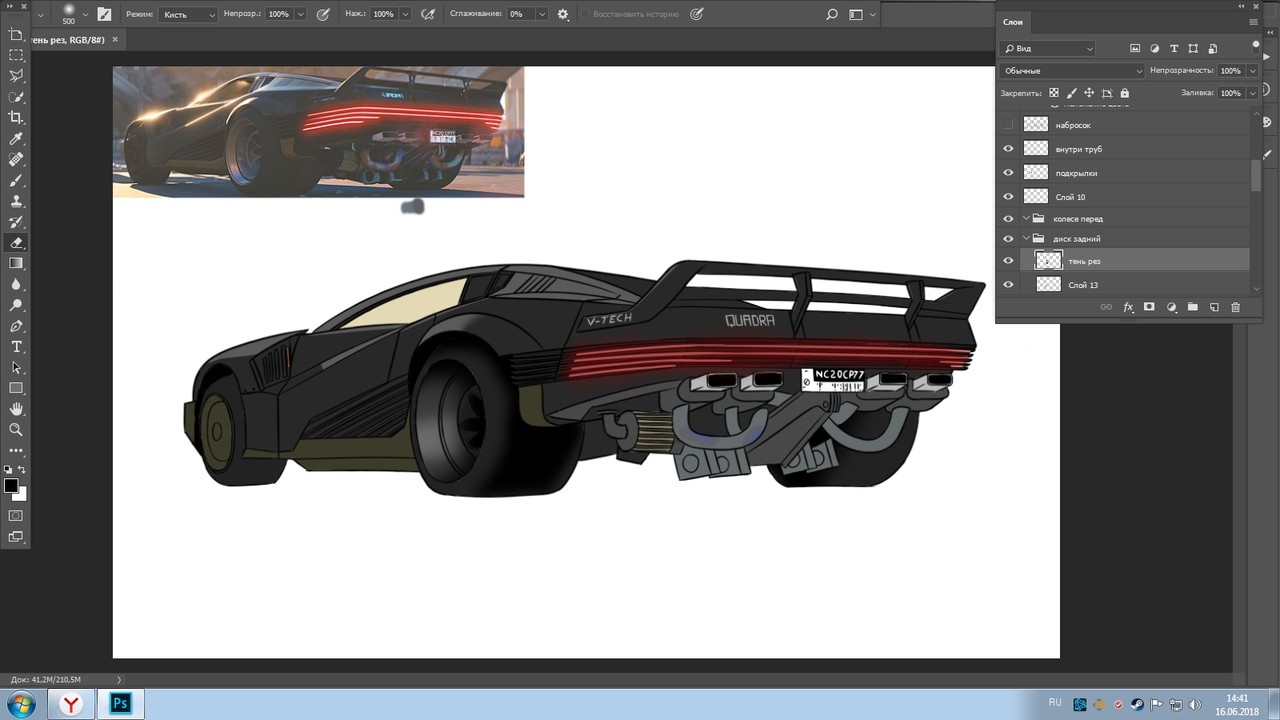Filter layers by shape layers icon

tap(1193, 48)
